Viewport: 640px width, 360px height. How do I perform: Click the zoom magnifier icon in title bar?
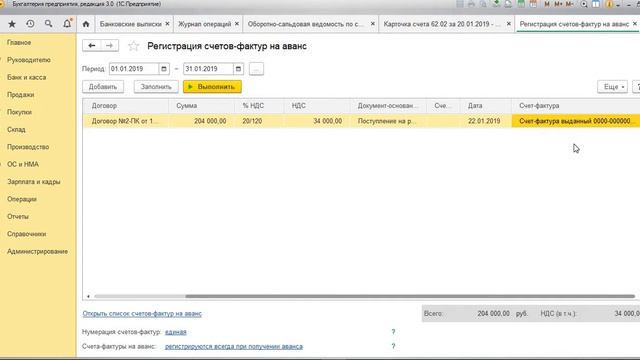(584, 4)
